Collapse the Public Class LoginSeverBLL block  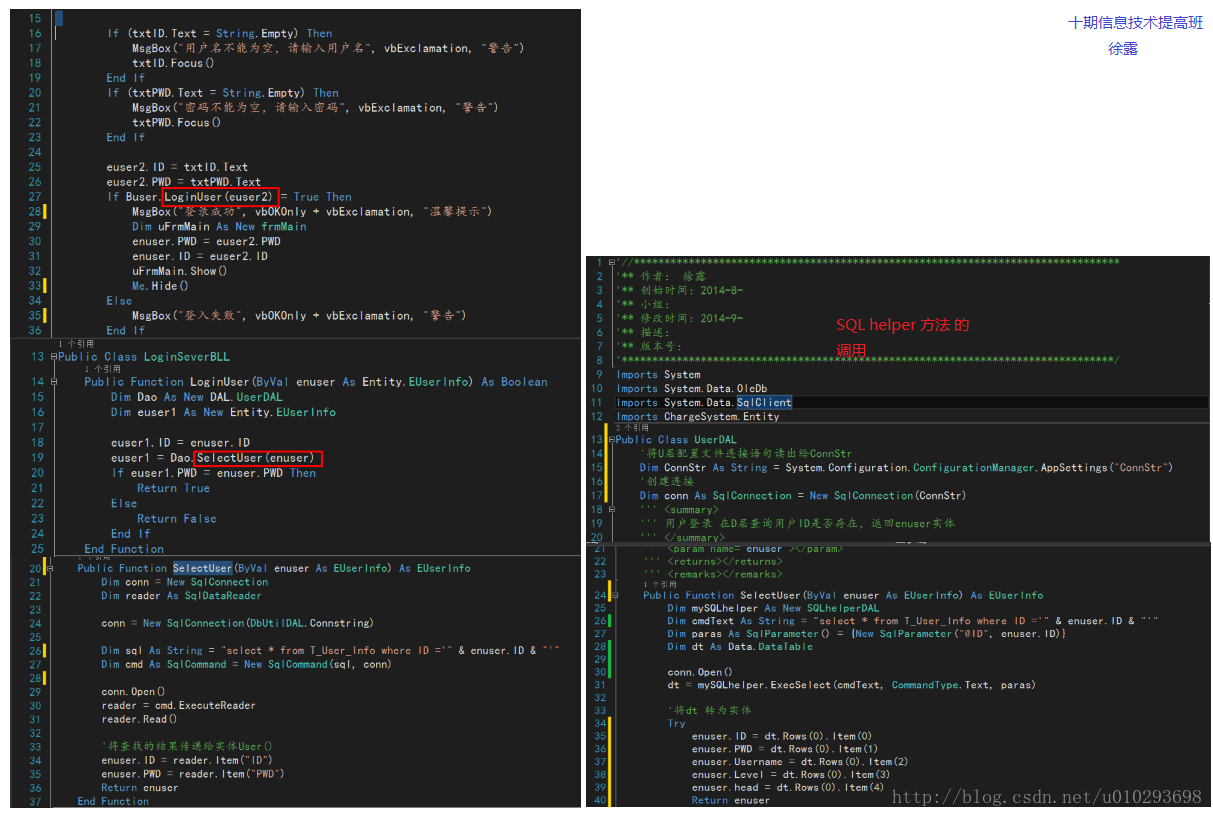coord(54,357)
